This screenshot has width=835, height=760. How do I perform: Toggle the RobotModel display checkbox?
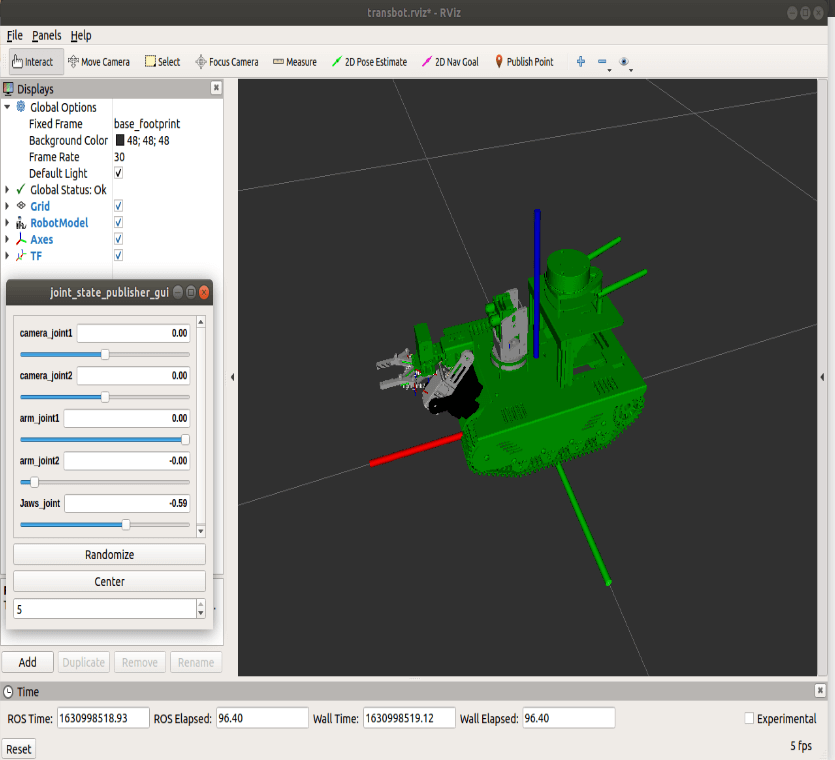[119, 222]
